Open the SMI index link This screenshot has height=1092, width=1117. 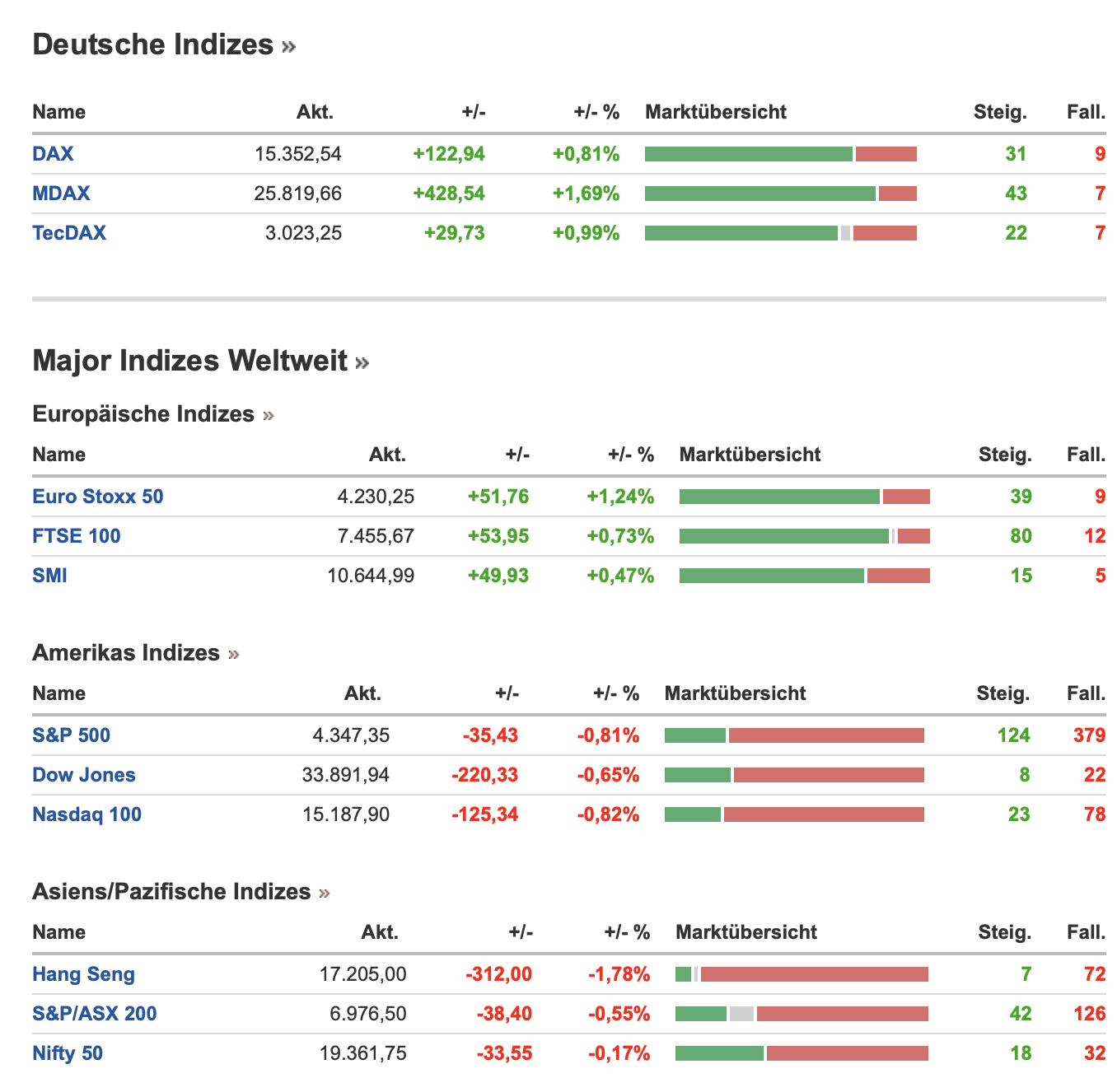(x=49, y=576)
